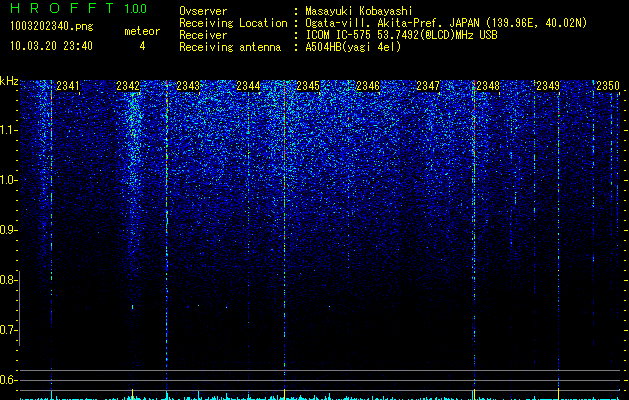The height and width of the screenshot is (400, 629).
Task: Click the 1.0 frequency axis label
Action: pyautogui.click(x=9, y=180)
